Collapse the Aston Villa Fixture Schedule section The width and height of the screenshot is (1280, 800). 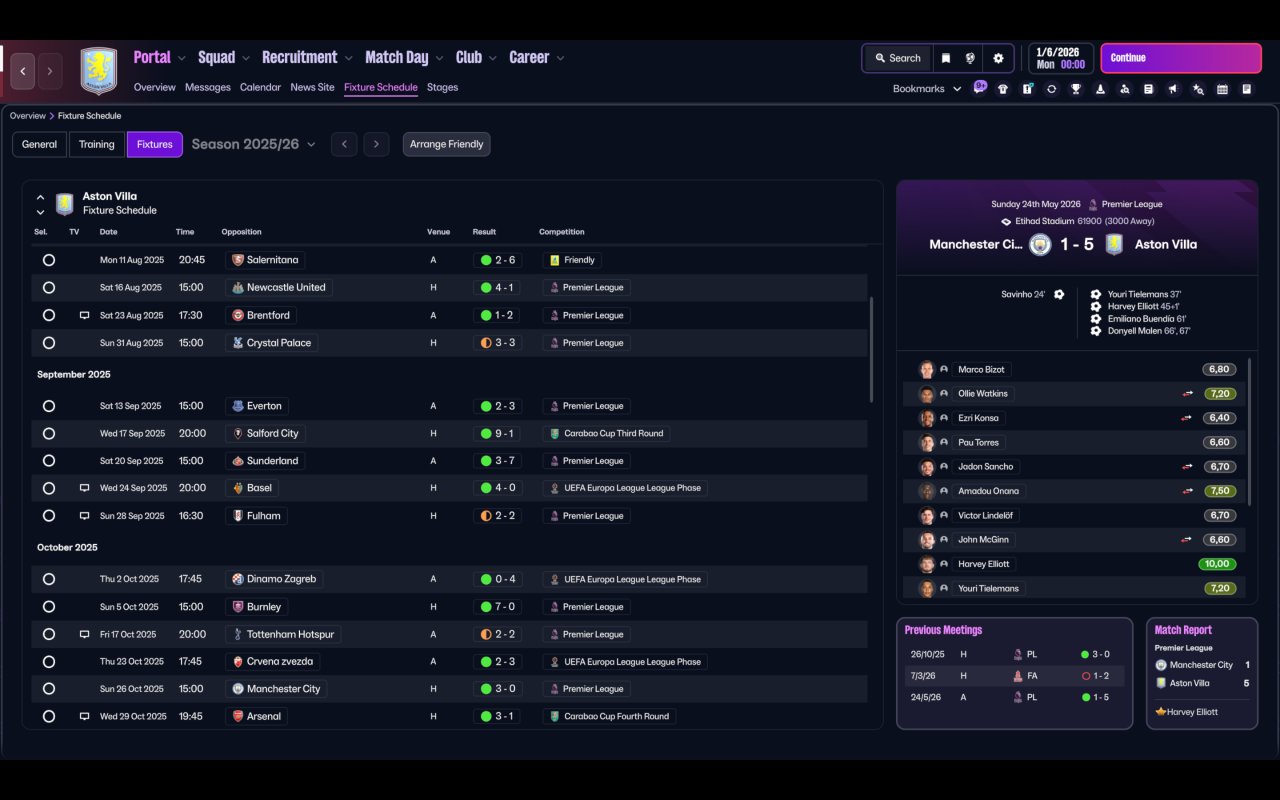[41, 197]
